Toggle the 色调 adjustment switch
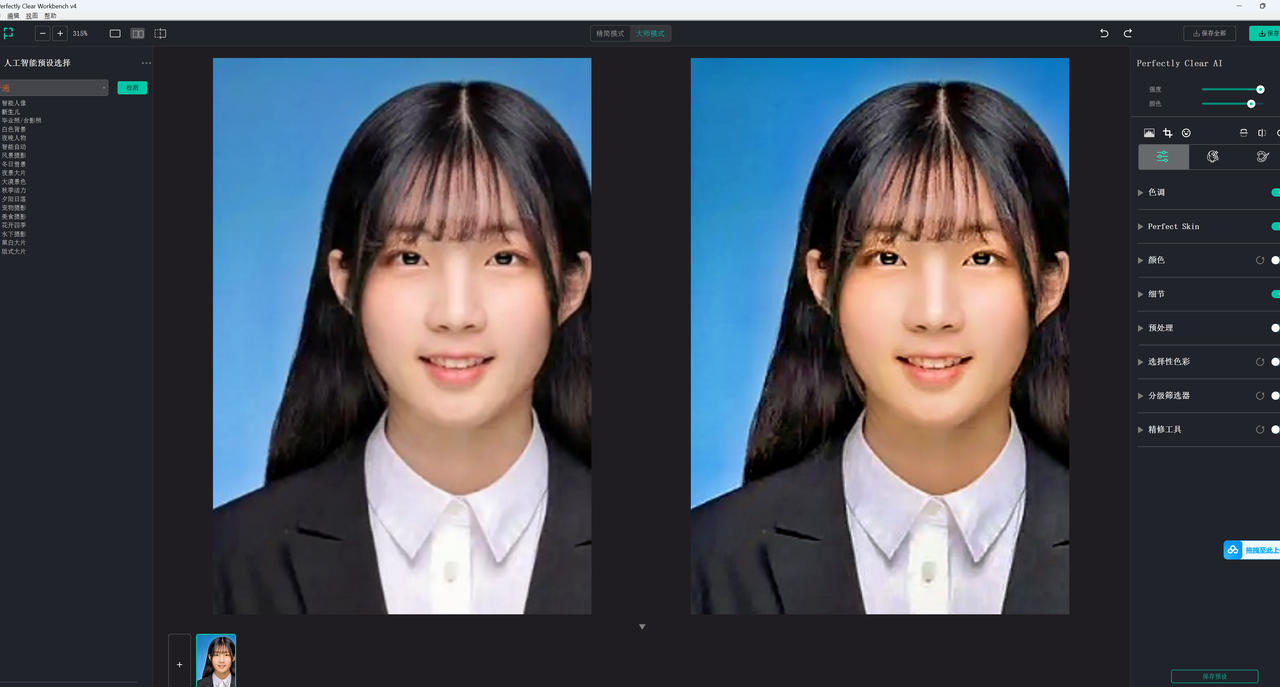1280x687 pixels. pyautogui.click(x=1275, y=192)
